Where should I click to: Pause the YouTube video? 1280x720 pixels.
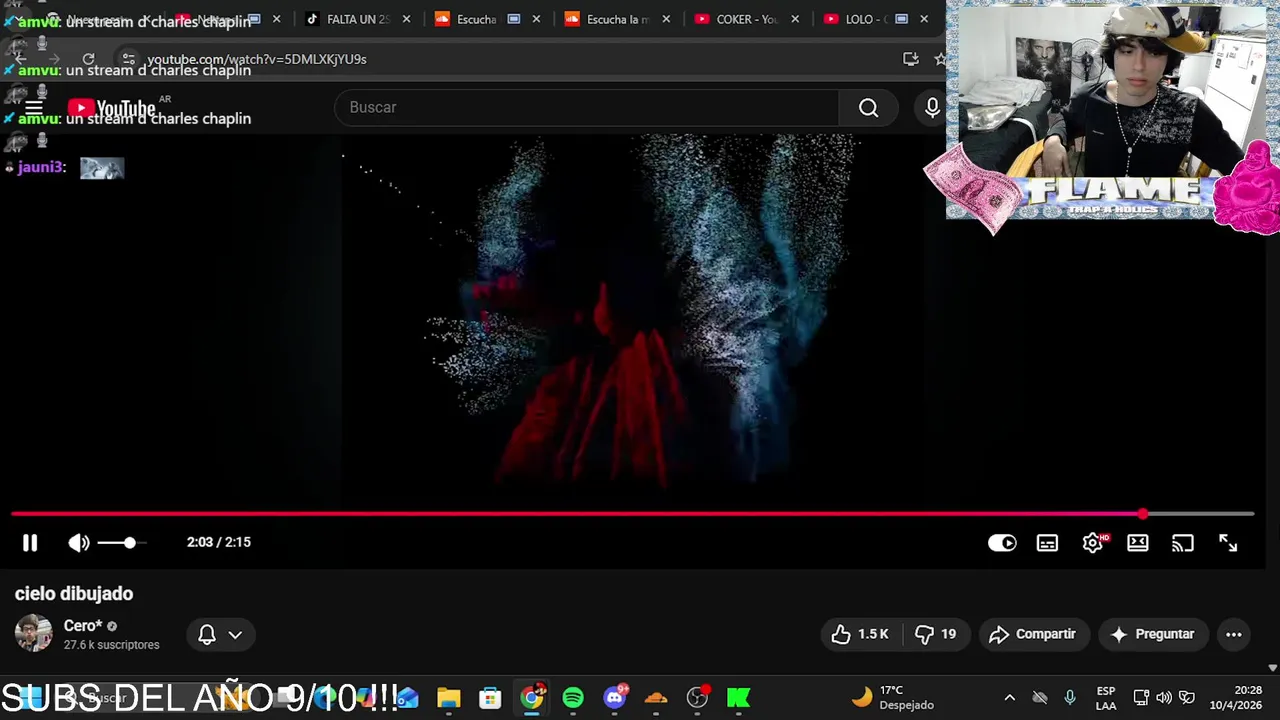click(x=30, y=542)
